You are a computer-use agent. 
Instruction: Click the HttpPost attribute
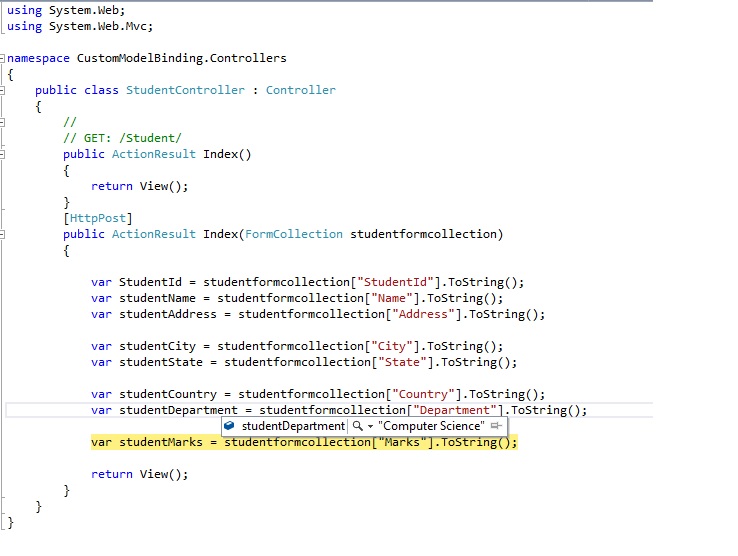[98, 218]
